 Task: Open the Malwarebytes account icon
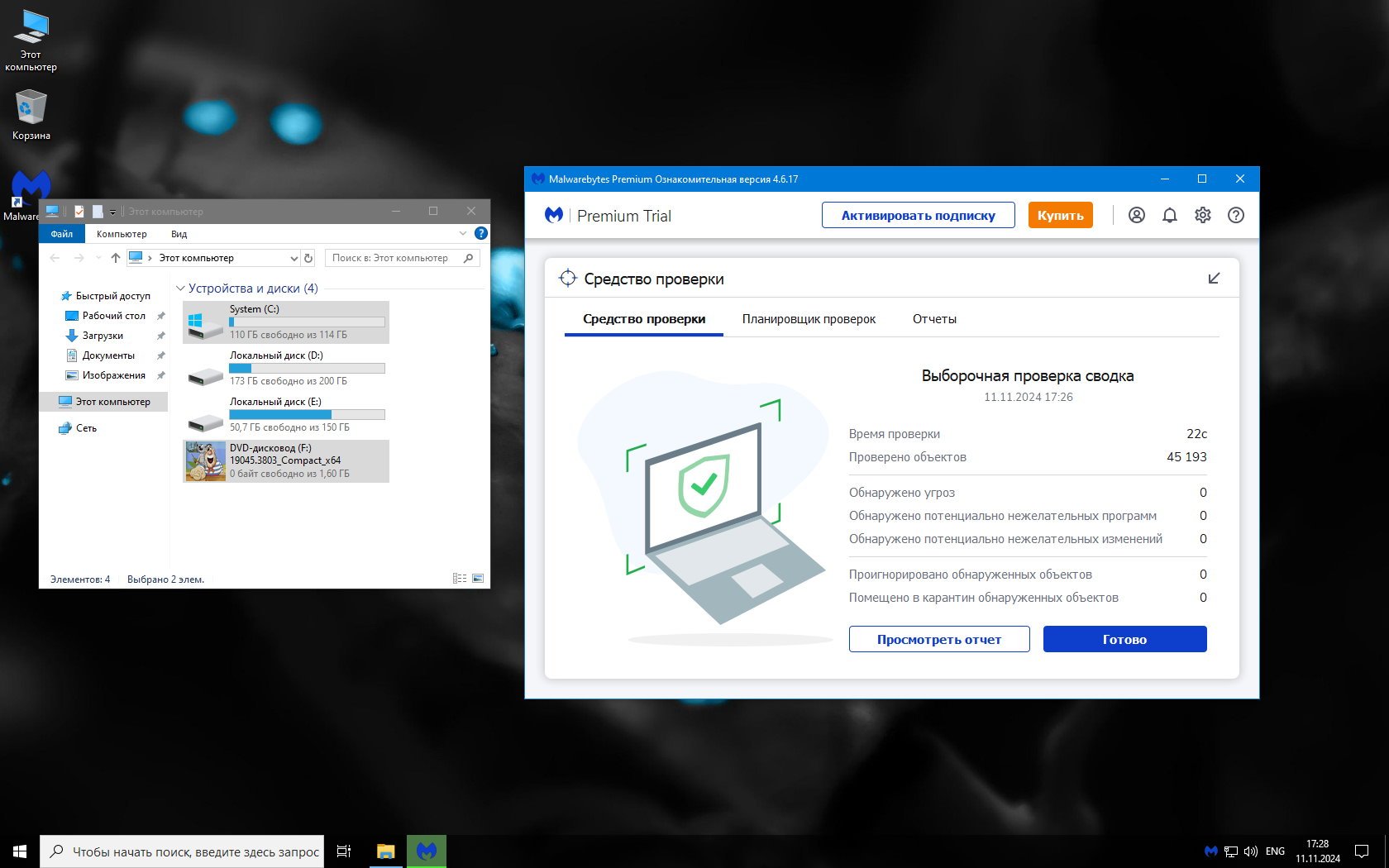click(1137, 215)
